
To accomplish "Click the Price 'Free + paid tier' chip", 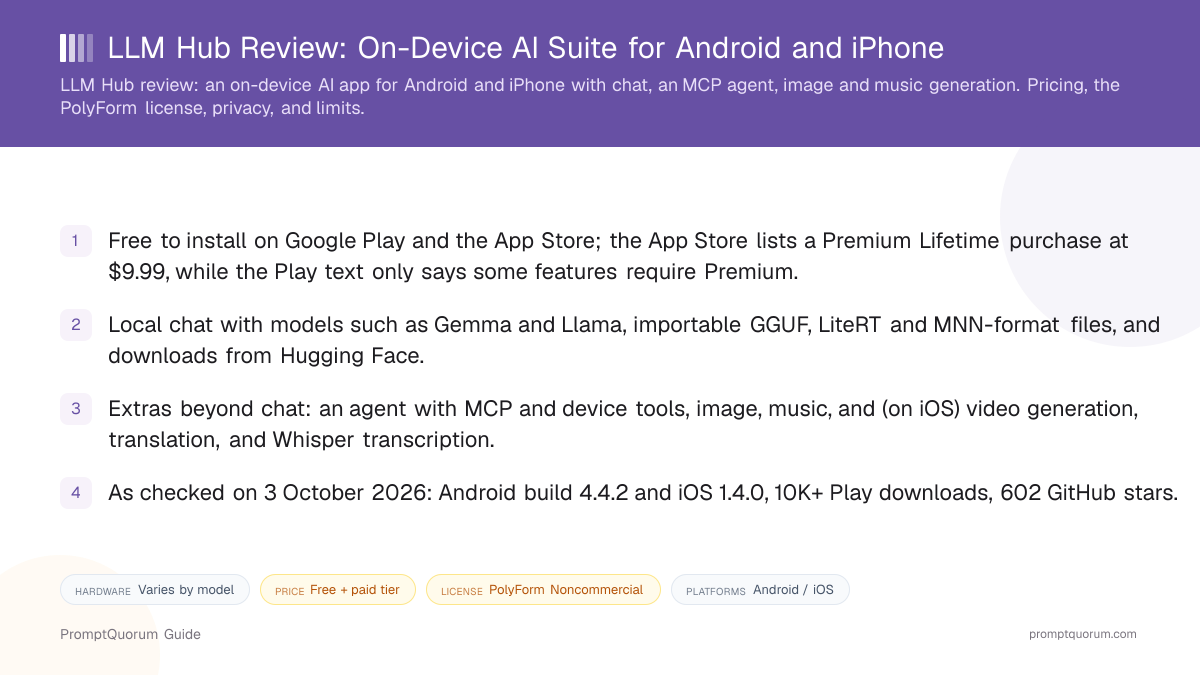I will coord(338,590).
